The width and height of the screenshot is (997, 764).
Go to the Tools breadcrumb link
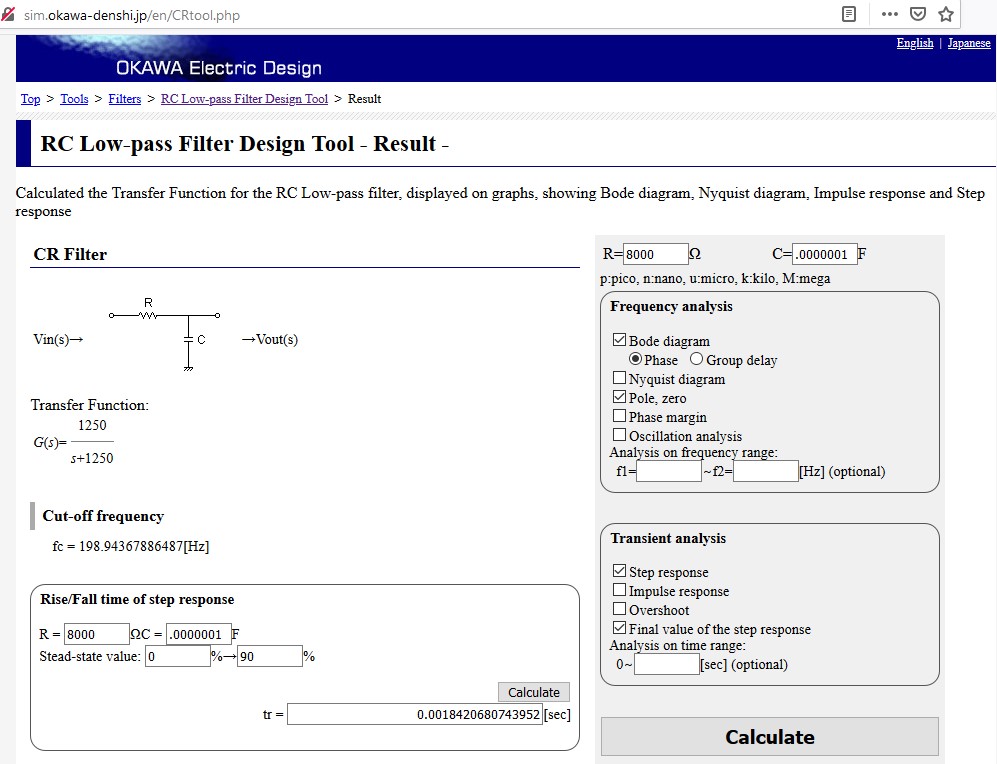point(74,99)
